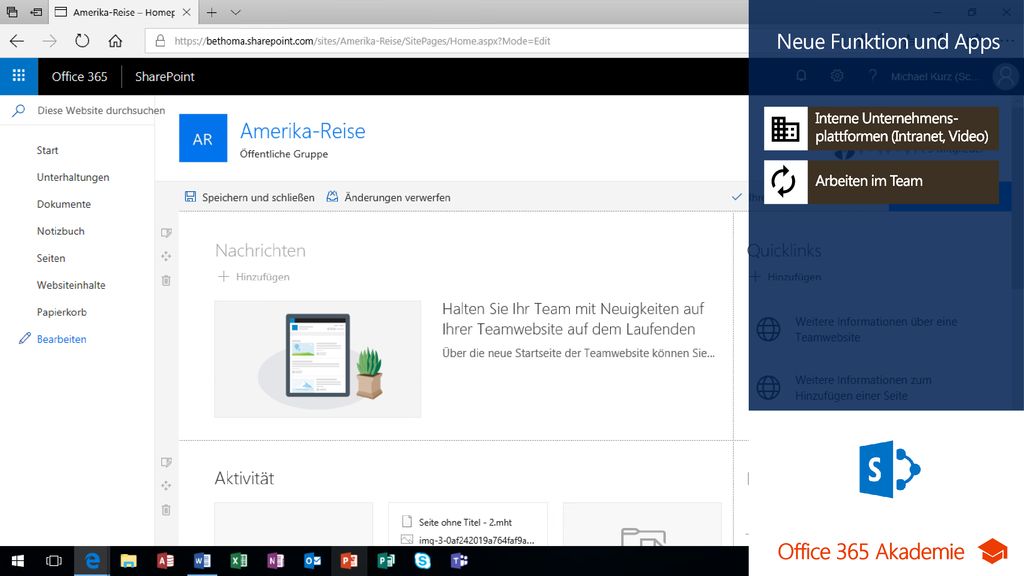
Task: Focus the Diese Website durchsuchen search box
Action: [101, 110]
